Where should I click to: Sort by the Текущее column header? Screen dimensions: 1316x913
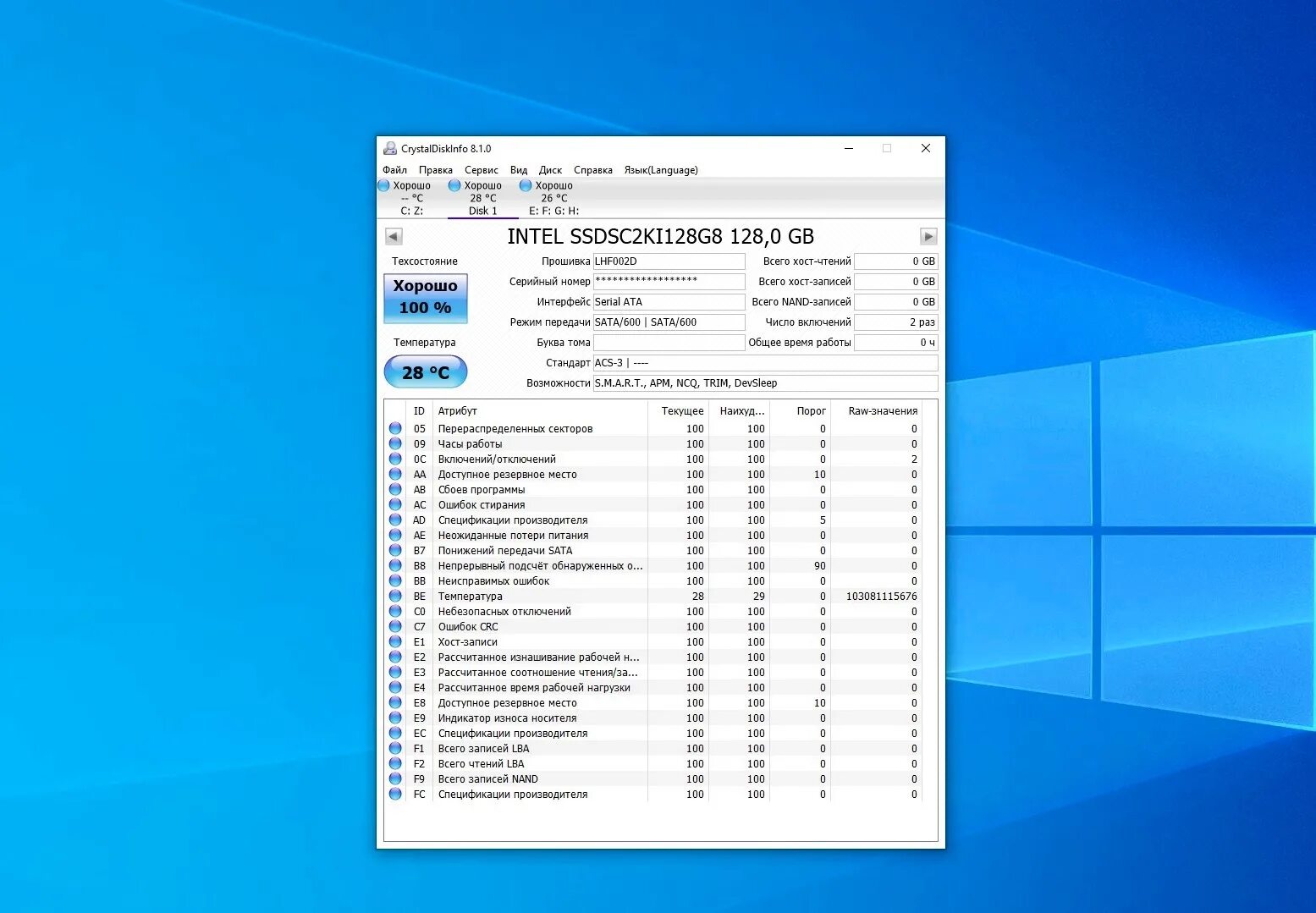[678, 411]
